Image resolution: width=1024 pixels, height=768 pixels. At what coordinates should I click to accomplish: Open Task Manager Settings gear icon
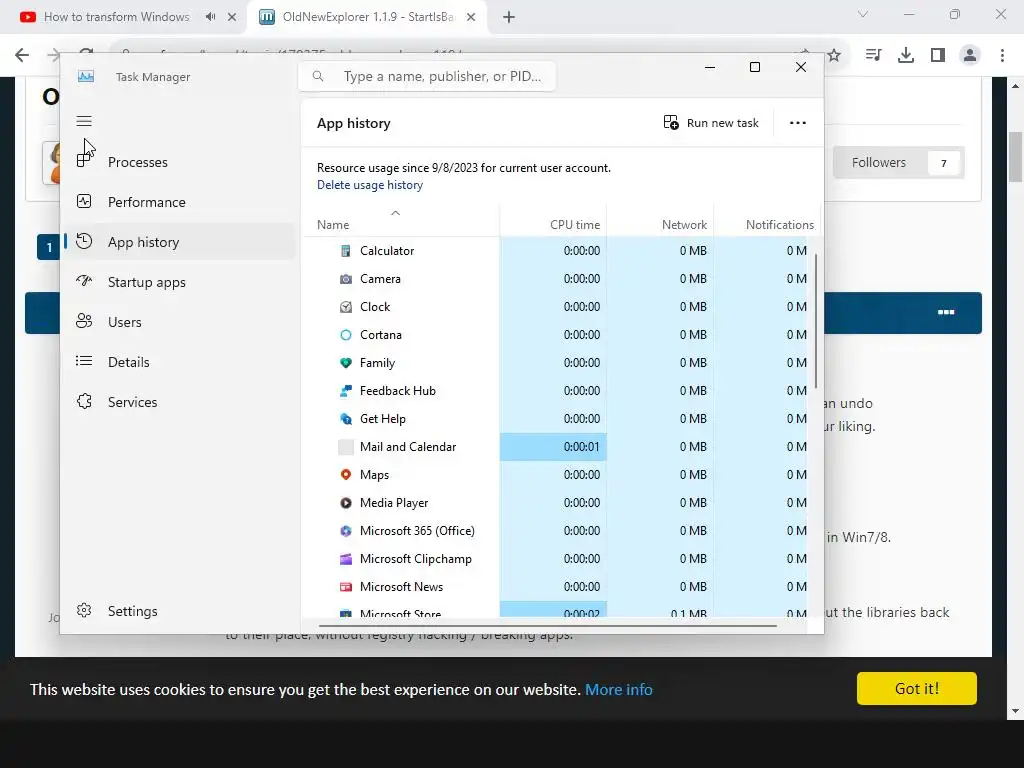pyautogui.click(x=84, y=610)
